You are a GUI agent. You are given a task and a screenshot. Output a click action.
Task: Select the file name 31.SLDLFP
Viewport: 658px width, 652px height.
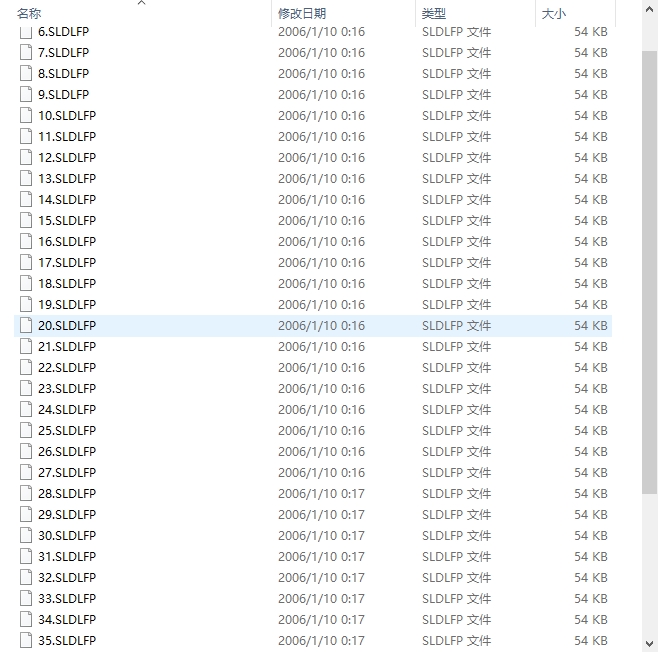point(67,556)
